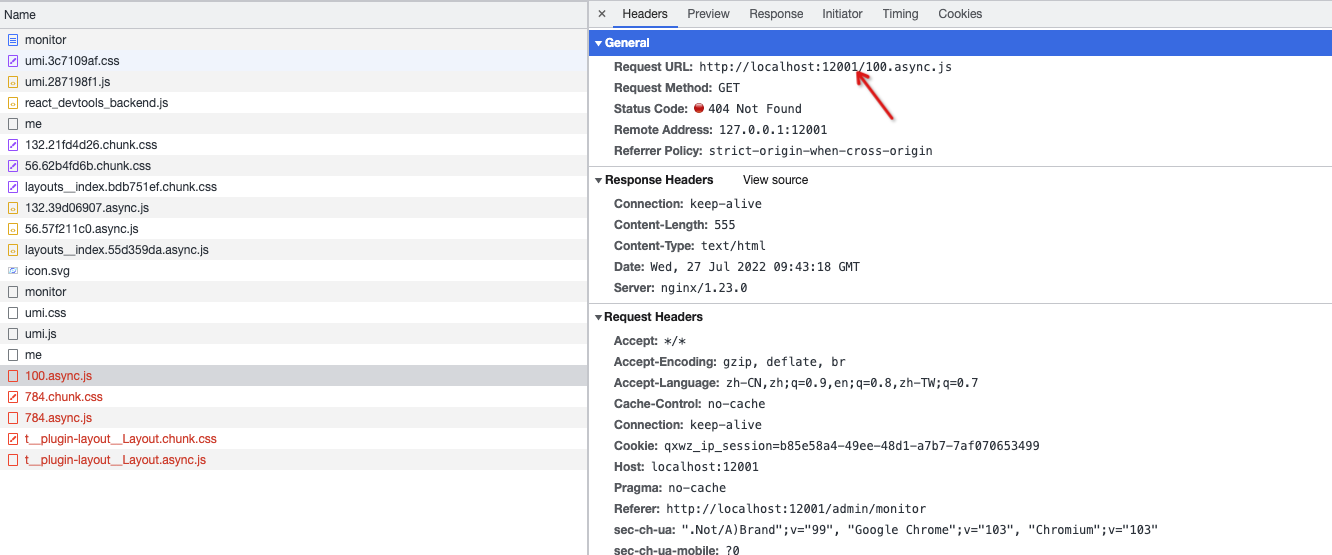This screenshot has height=555, width=1332.
Task: Select the 56.62b4fd6b.chunk.css request
Action: click(x=293, y=166)
